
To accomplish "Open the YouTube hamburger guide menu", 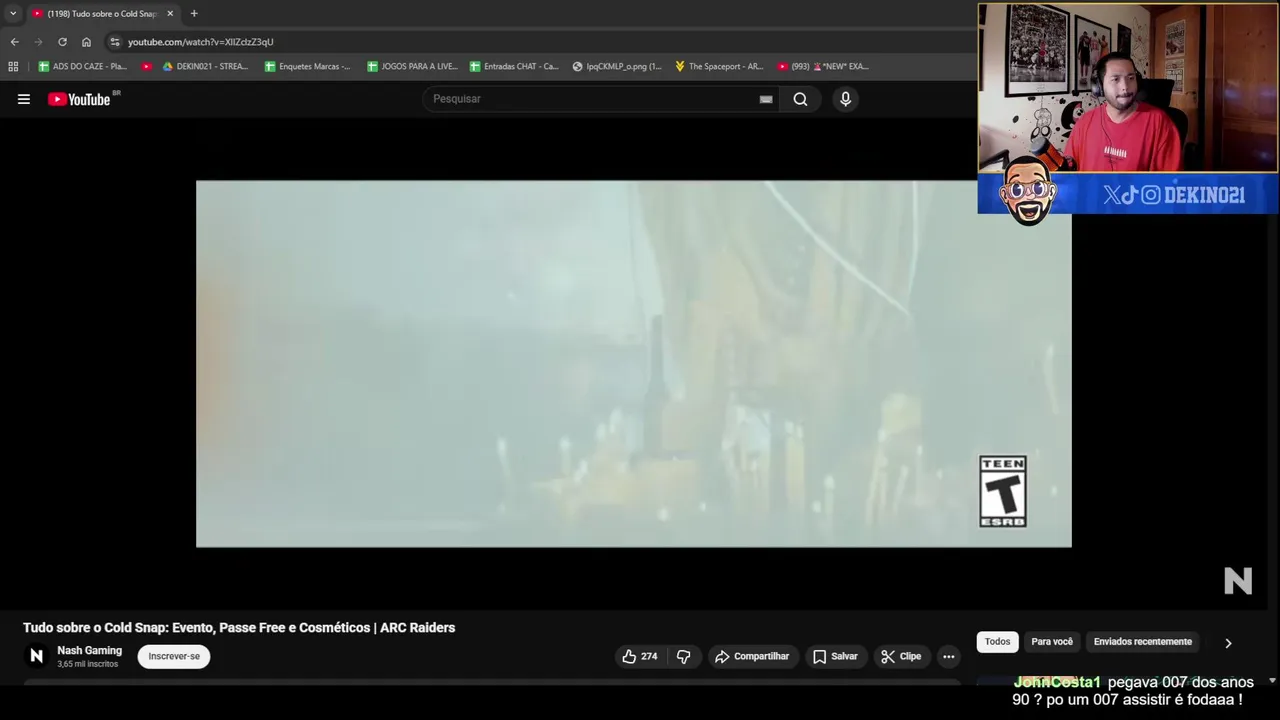I will (x=24, y=99).
